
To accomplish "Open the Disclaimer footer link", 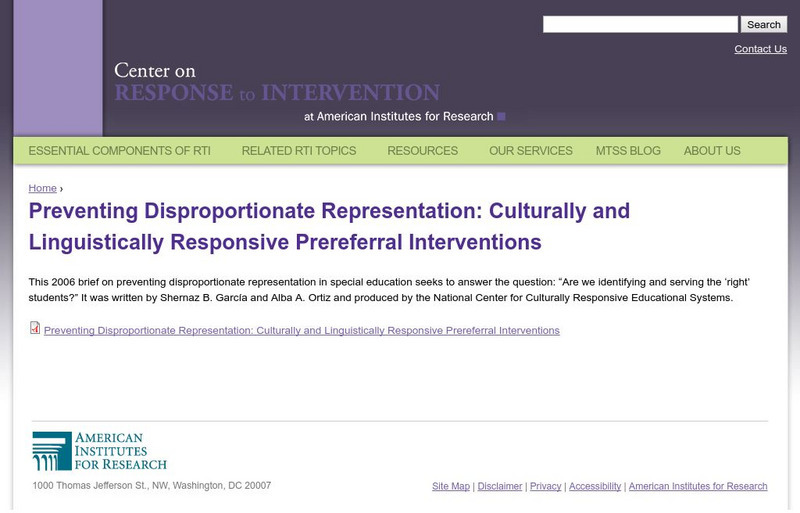I will pyautogui.click(x=499, y=486).
